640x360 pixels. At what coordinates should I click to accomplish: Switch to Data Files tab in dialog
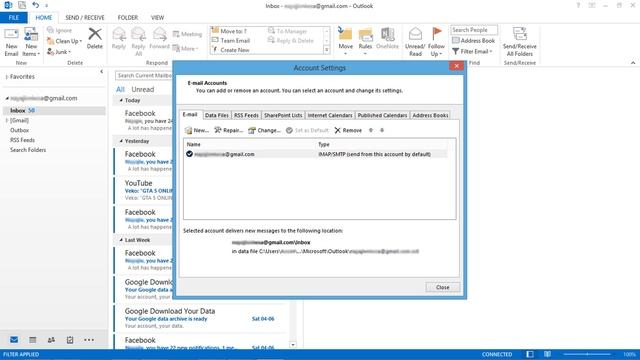(217, 115)
